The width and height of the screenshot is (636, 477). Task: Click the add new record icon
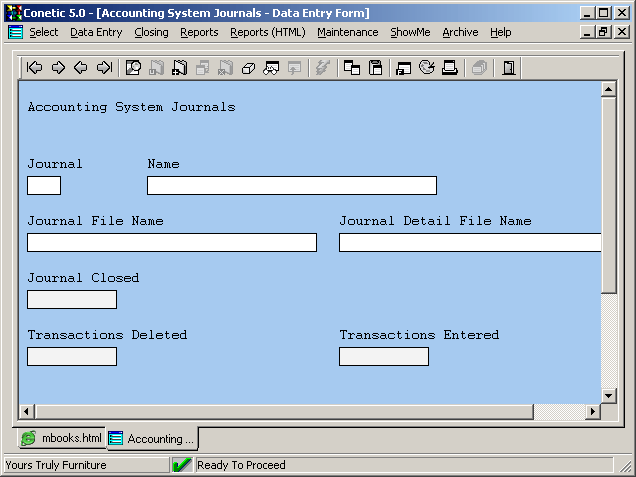180,68
